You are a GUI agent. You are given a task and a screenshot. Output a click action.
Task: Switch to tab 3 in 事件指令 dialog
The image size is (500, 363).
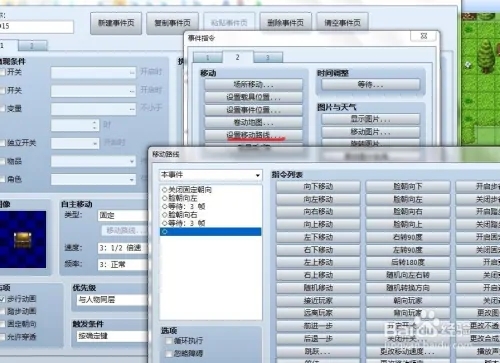(x=268, y=58)
